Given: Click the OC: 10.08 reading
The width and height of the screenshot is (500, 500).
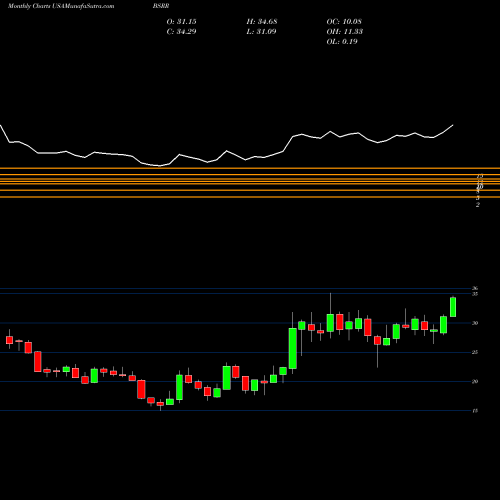Looking at the screenshot, I should [x=344, y=22].
